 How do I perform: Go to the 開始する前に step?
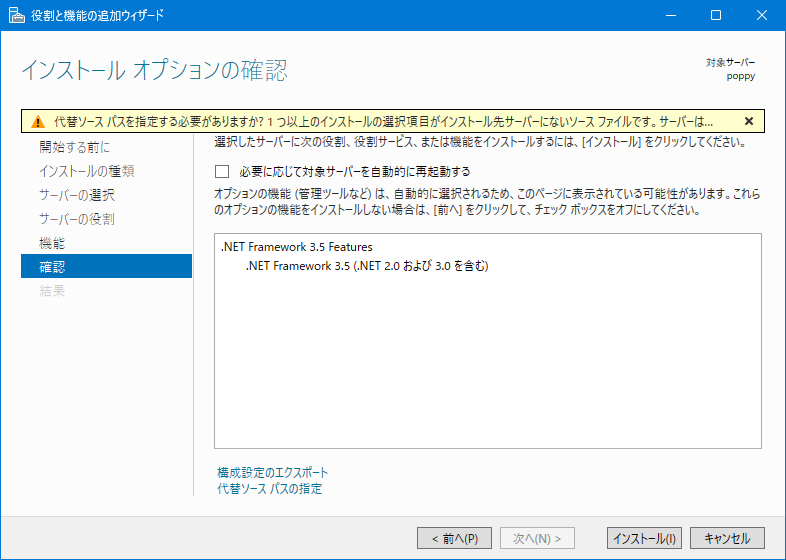coord(74,147)
